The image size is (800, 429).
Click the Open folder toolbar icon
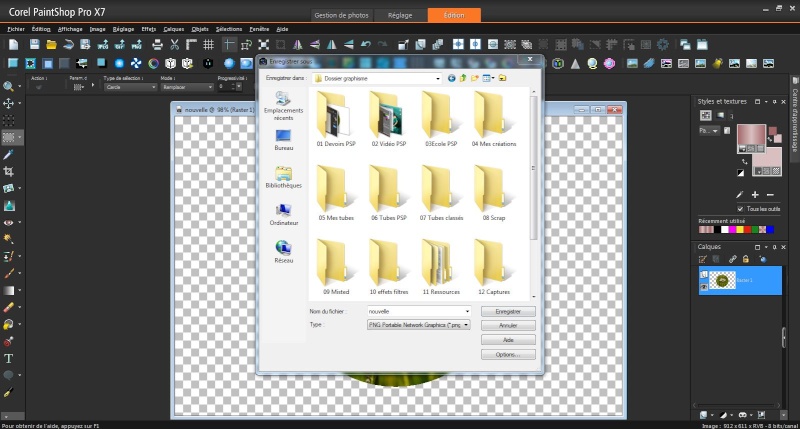point(51,45)
